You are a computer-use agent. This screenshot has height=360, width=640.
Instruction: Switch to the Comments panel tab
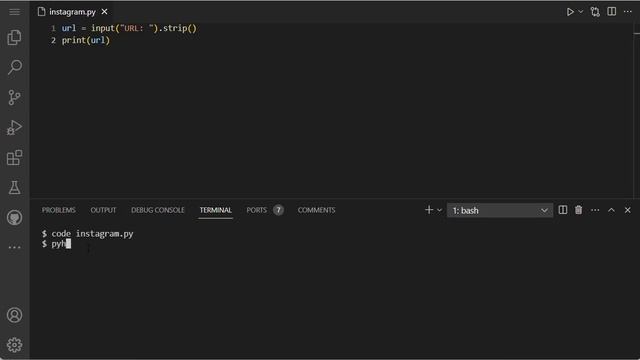(x=316, y=210)
